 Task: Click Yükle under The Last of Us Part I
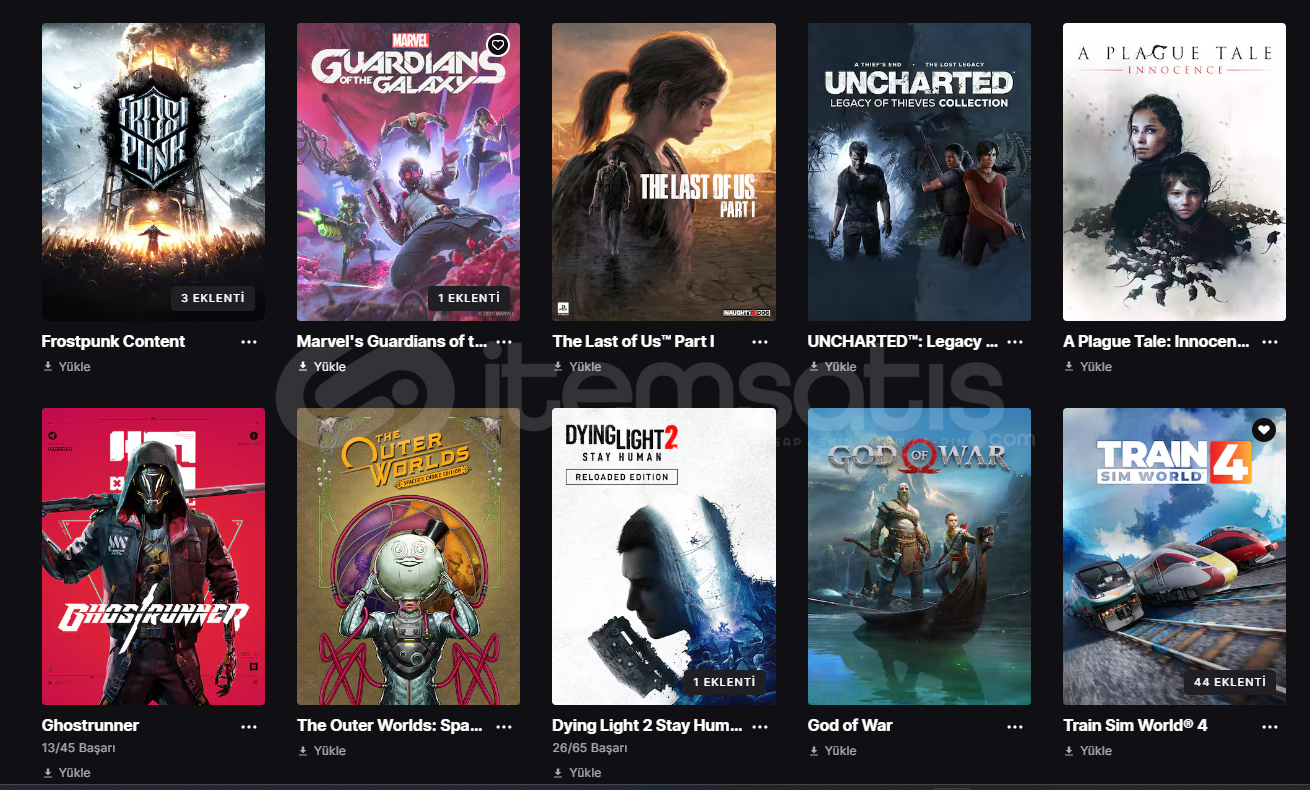point(586,367)
